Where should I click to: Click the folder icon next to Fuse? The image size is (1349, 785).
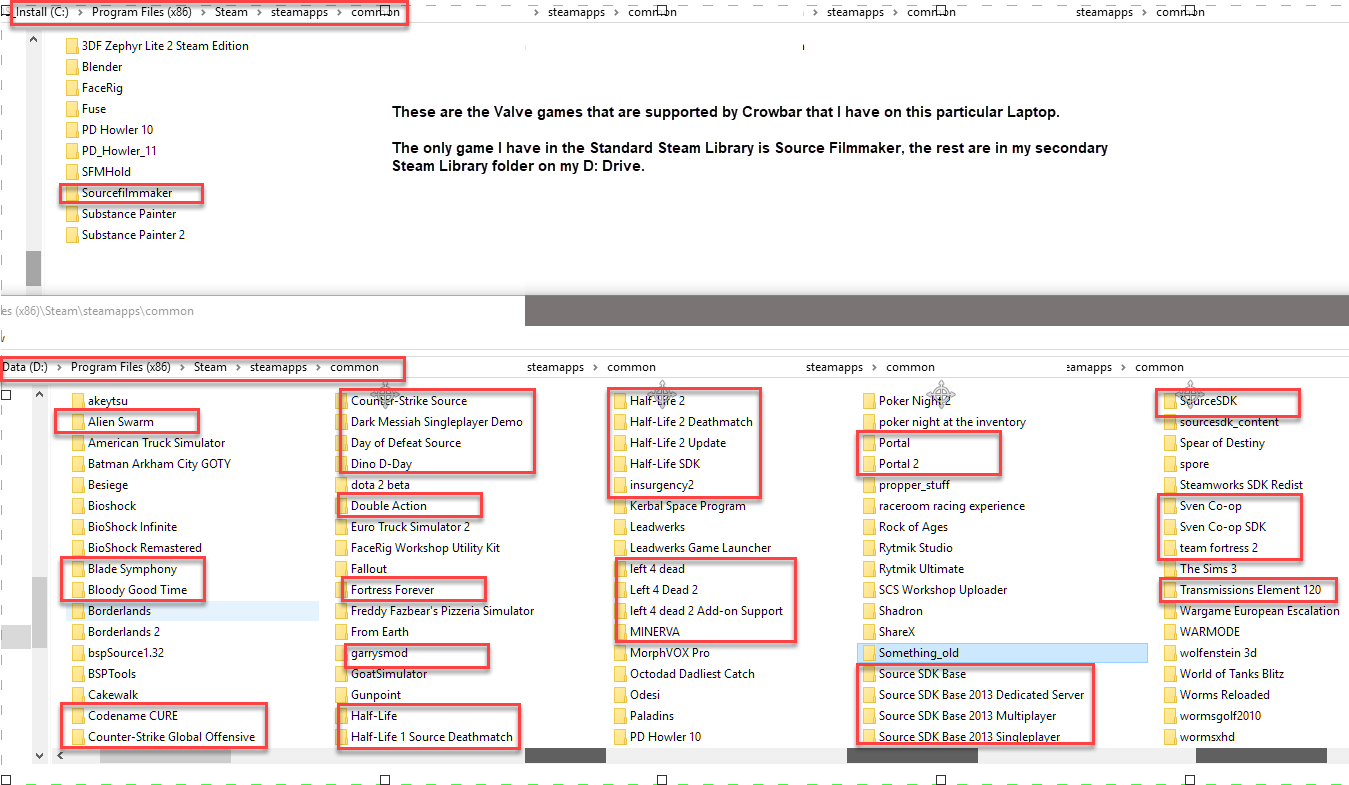tap(72, 109)
